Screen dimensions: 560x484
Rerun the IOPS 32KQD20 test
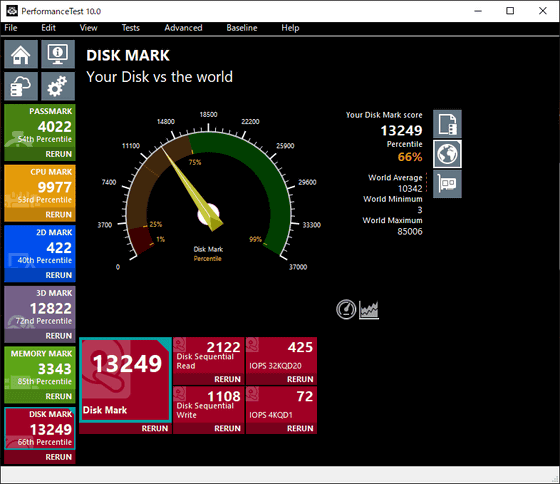pos(300,379)
